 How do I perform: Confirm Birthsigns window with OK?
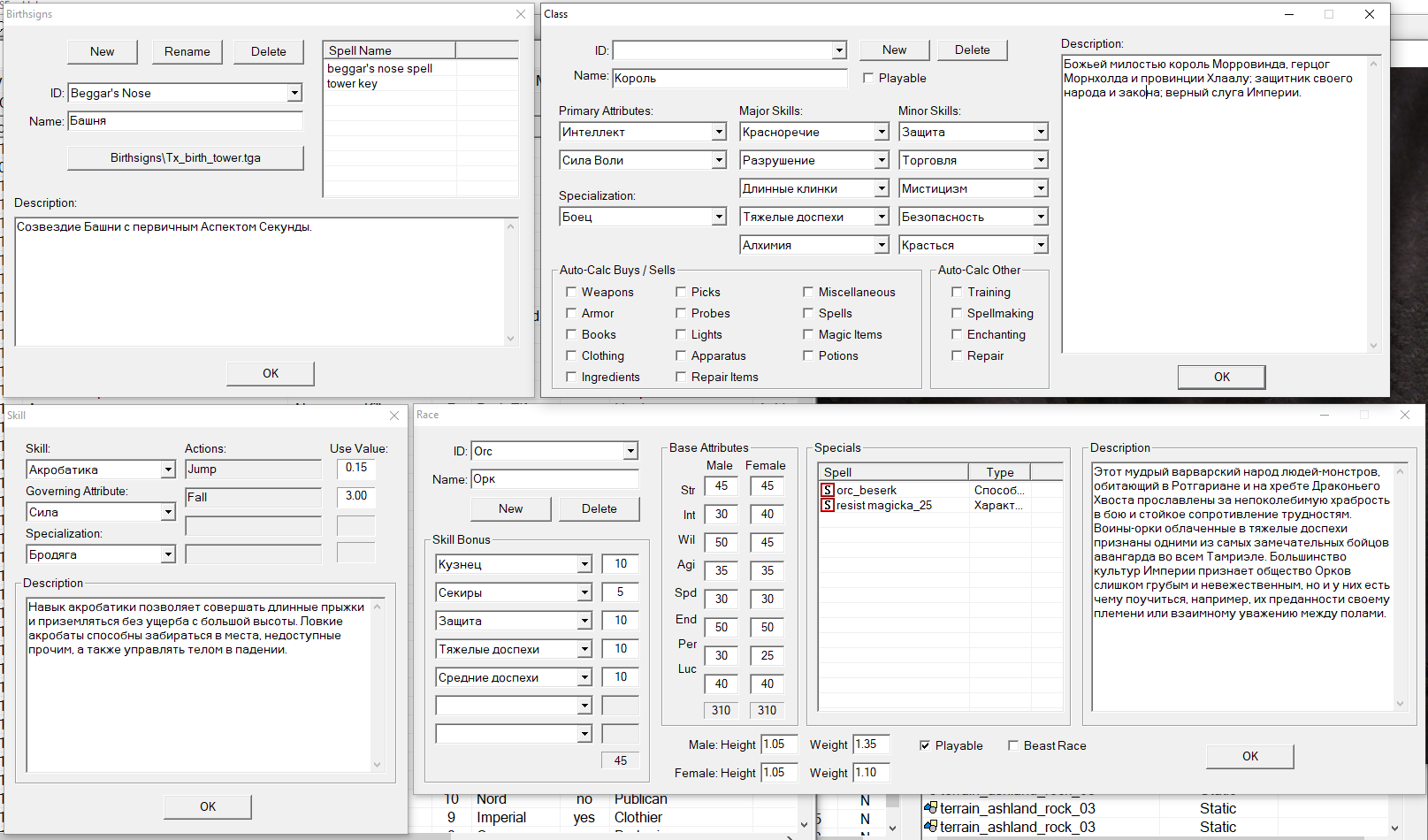click(271, 373)
